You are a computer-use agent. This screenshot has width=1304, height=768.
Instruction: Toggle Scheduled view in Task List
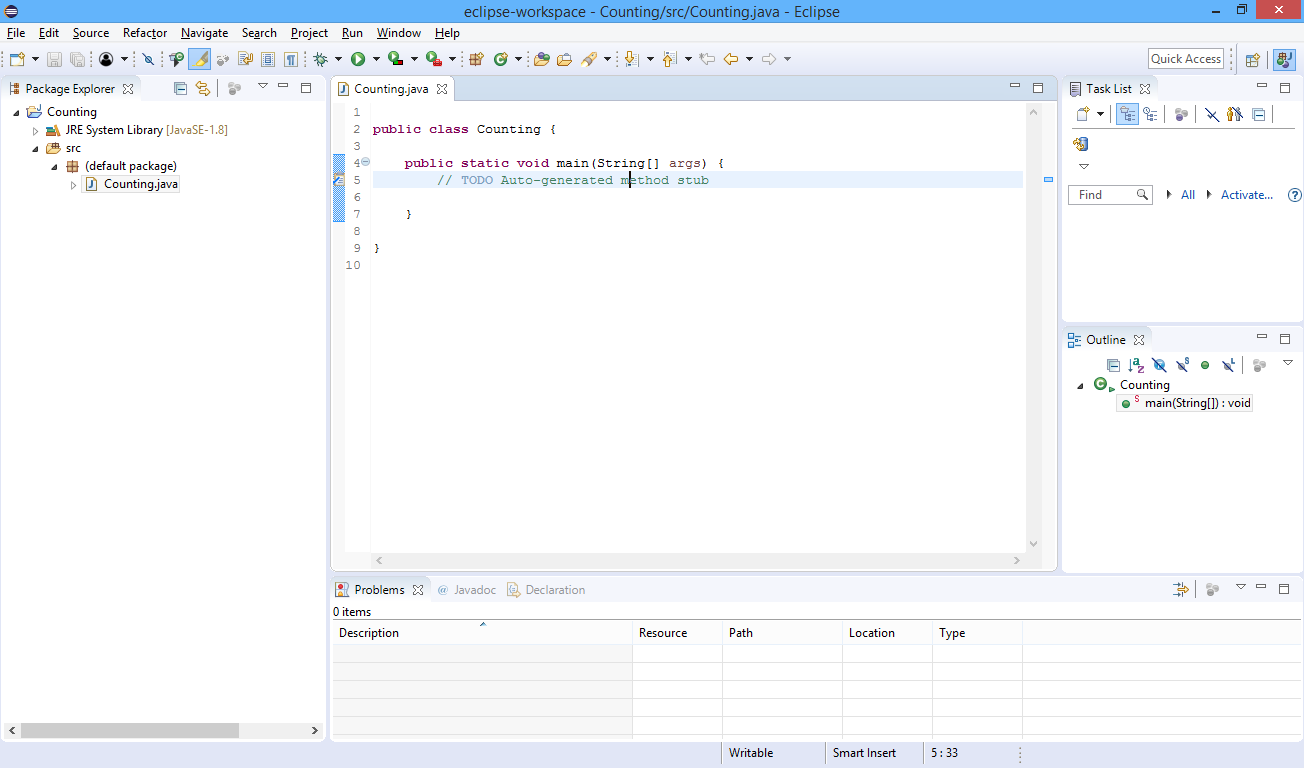1150,115
